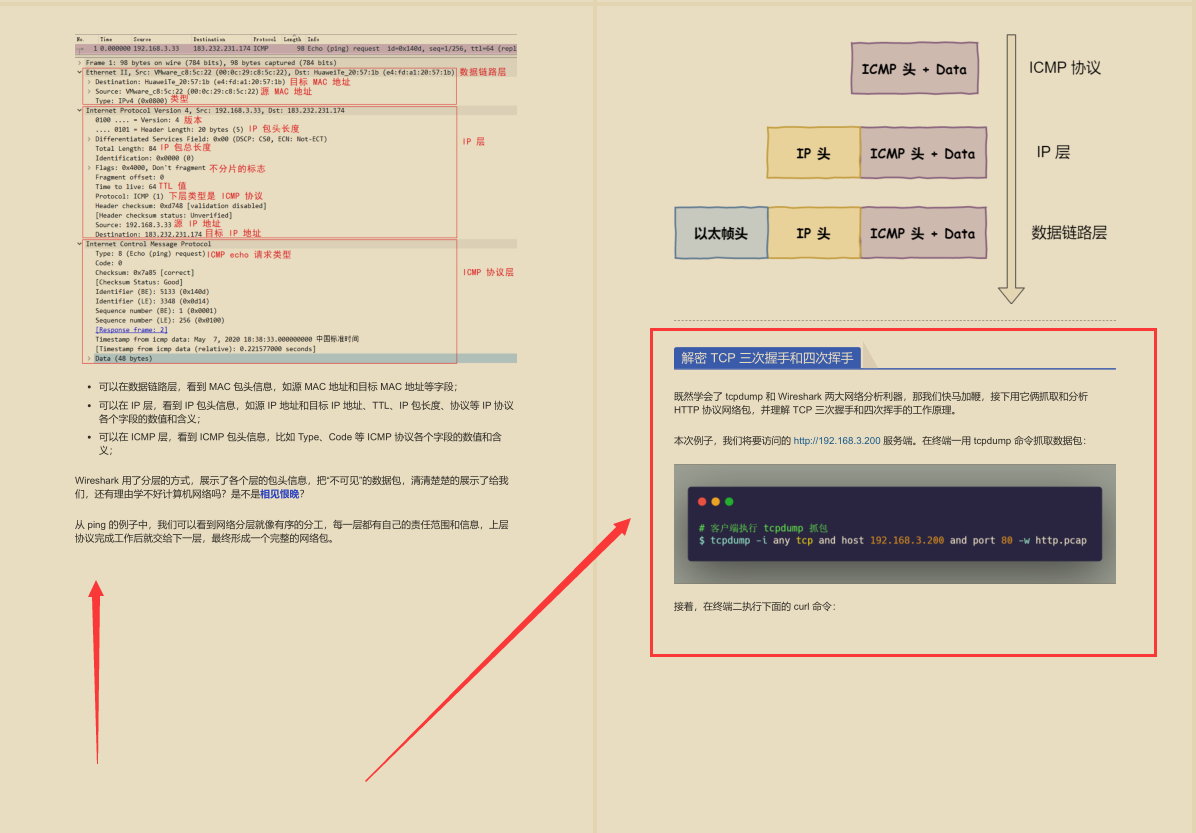
Task: Click the 以太帧头 box in the diagram
Action: click(x=721, y=233)
